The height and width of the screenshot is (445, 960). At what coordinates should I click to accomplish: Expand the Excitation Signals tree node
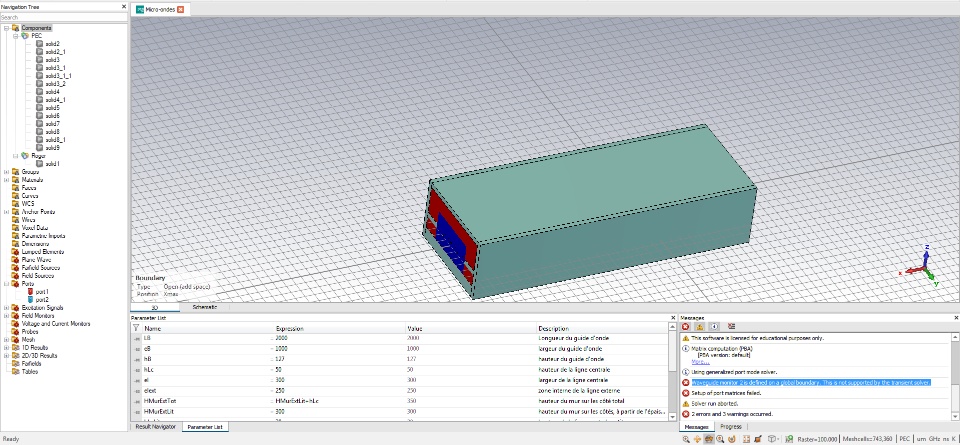point(6,307)
